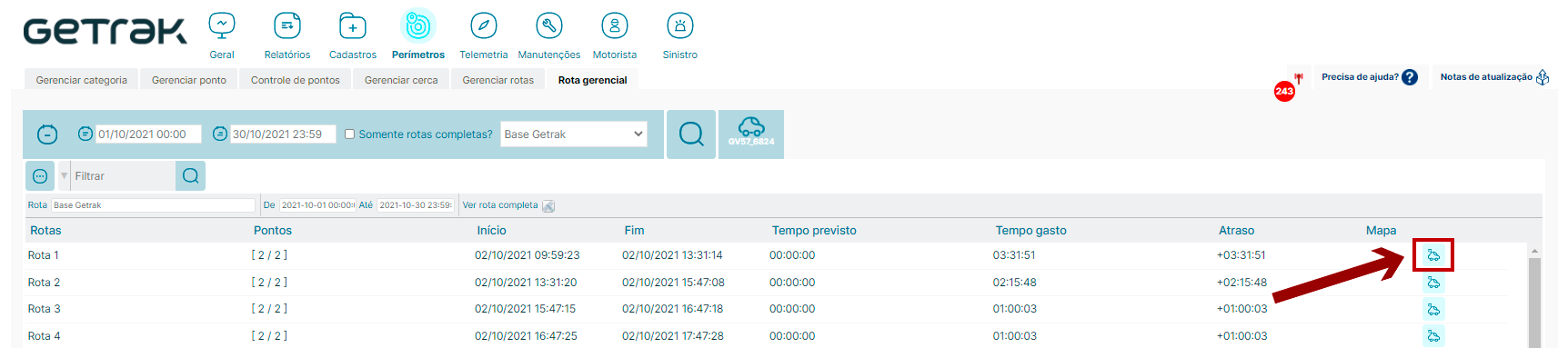Open the Cadastros menu icon
The image size is (1568, 348).
(353, 25)
